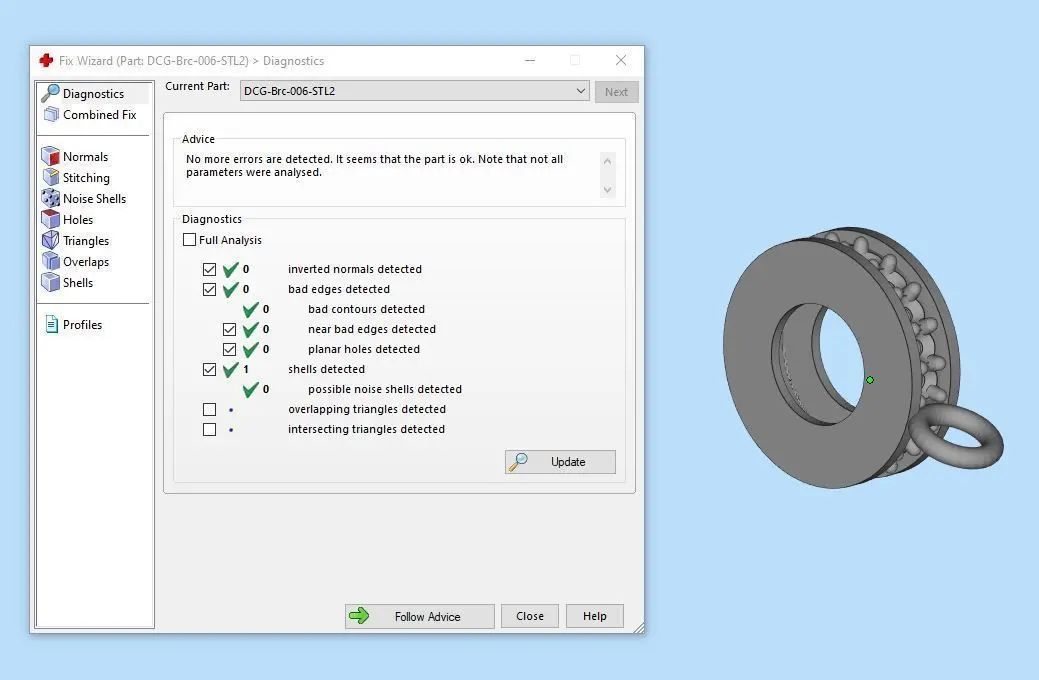Click green checkmark beside inverted normals detected
The height and width of the screenshot is (680, 1039).
click(x=231, y=269)
